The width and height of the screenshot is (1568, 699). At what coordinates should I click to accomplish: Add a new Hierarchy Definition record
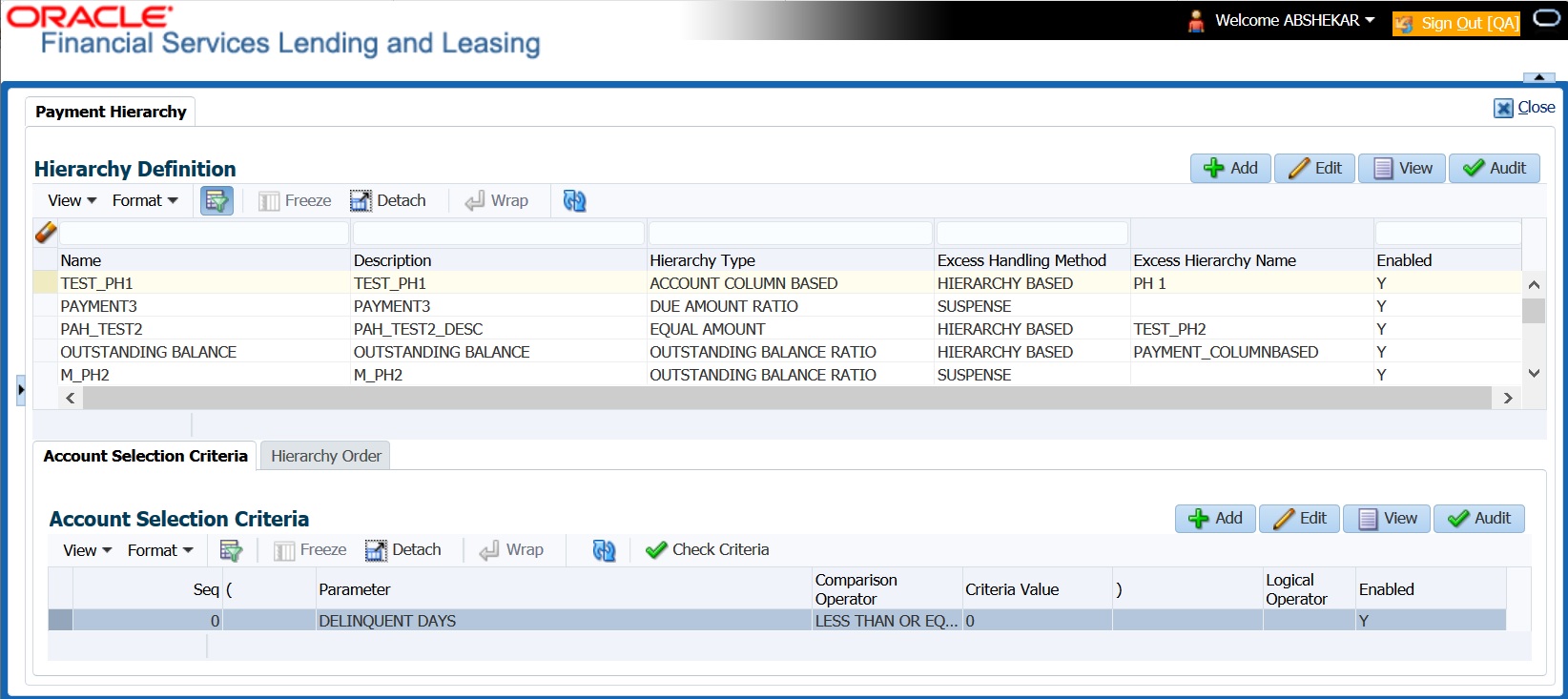[1230, 168]
